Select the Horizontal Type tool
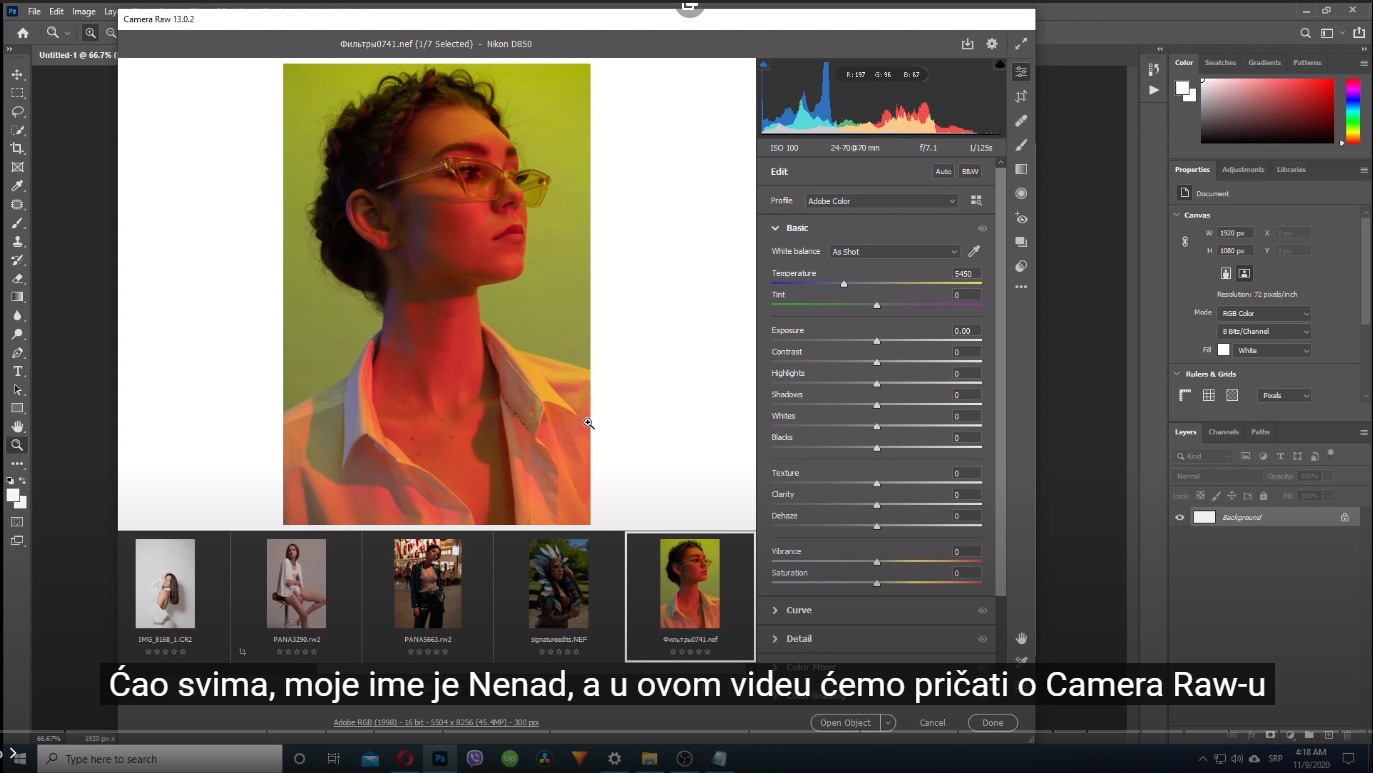Screen dimensions: 1373x773 (17, 371)
